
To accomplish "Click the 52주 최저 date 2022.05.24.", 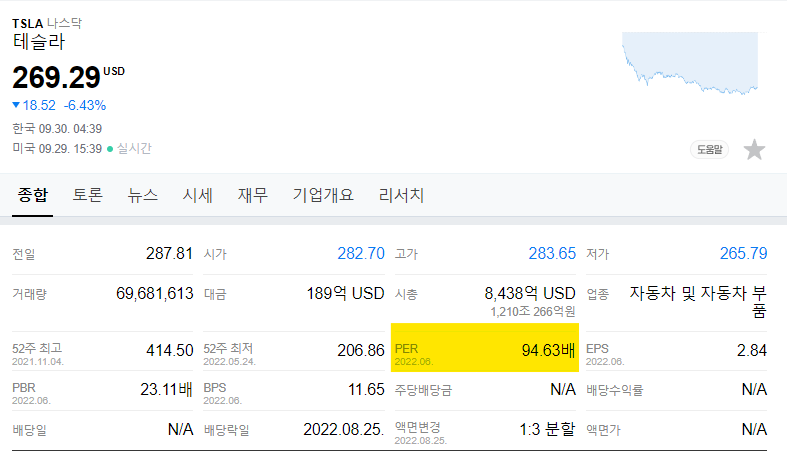I will (229, 362).
